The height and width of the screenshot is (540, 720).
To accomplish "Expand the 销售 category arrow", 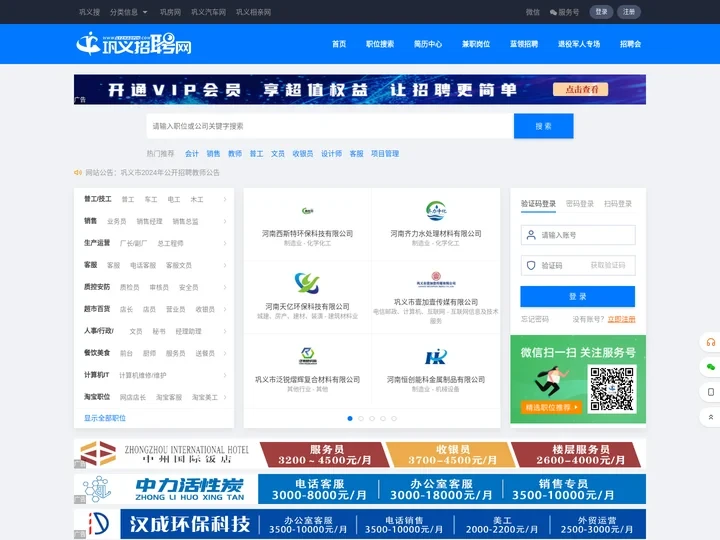I will [x=225, y=221].
